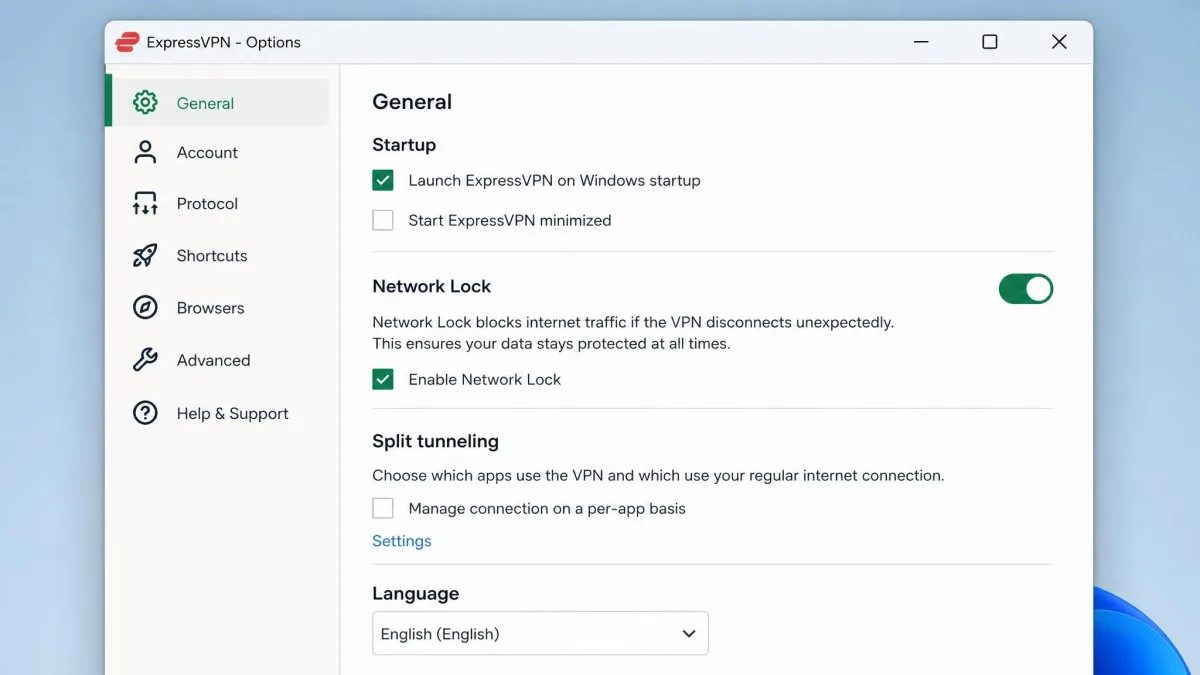Viewport: 1200px width, 675px height.
Task: Click the Shortcuts rocket icon
Action: click(x=145, y=256)
